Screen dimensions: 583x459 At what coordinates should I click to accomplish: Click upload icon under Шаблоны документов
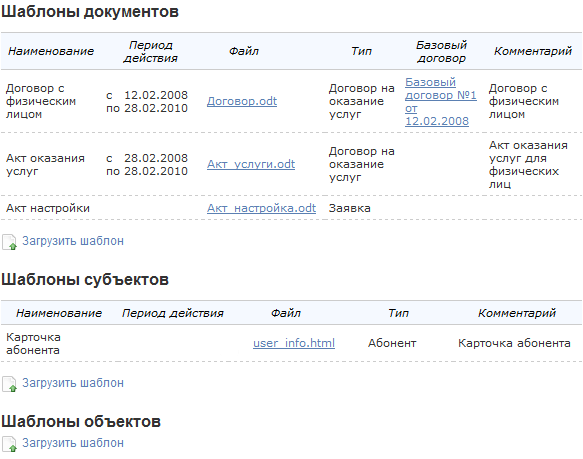9,242
